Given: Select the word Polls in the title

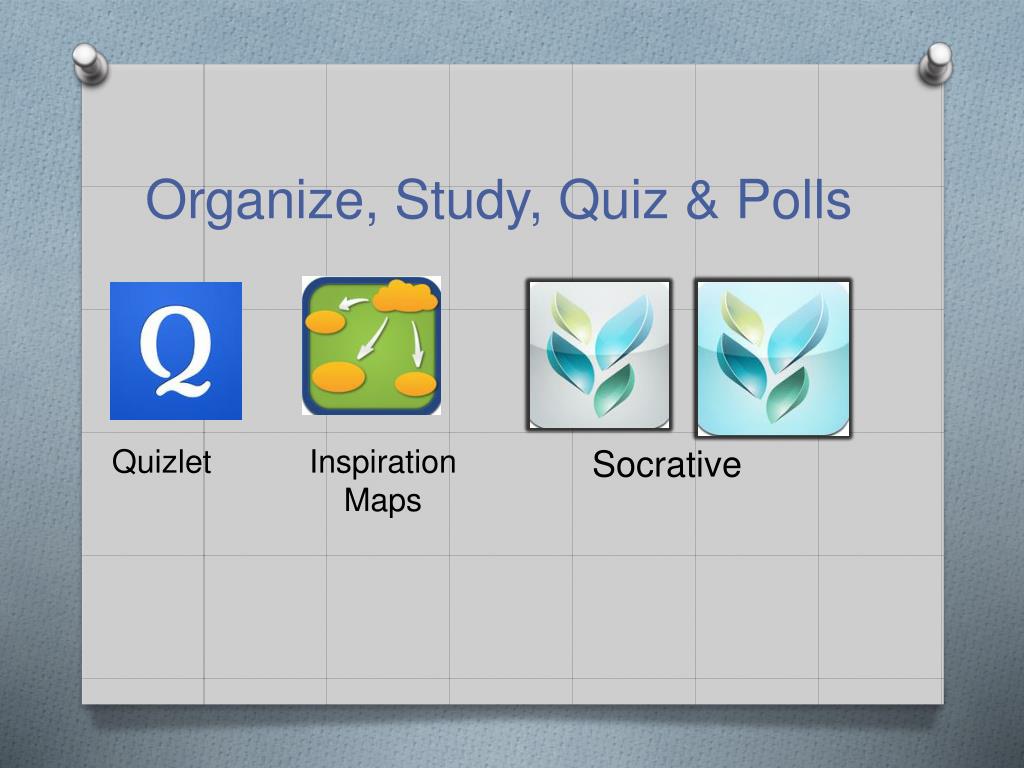Looking at the screenshot, I should click(794, 199).
